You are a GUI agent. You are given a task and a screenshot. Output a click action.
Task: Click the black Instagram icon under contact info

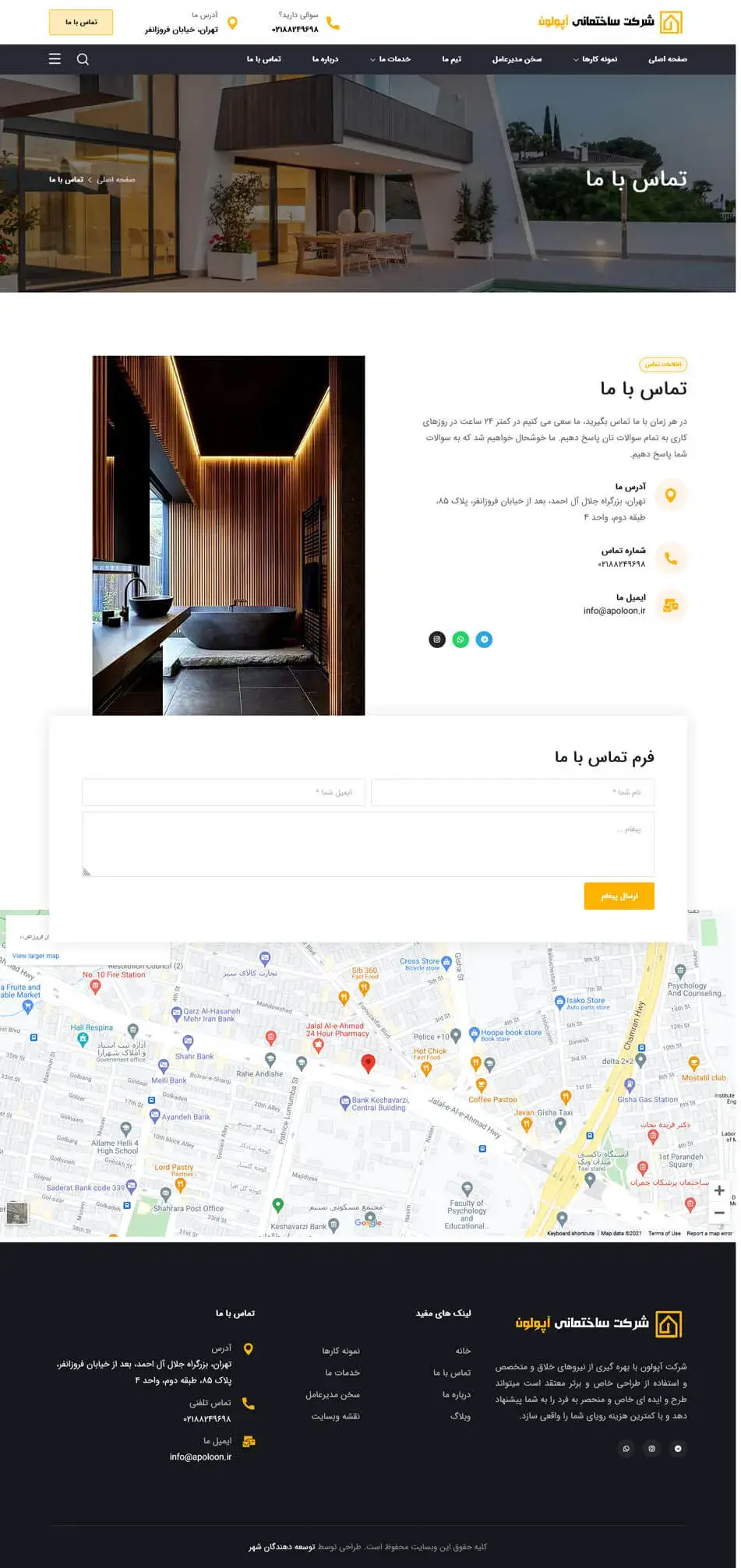(437, 640)
